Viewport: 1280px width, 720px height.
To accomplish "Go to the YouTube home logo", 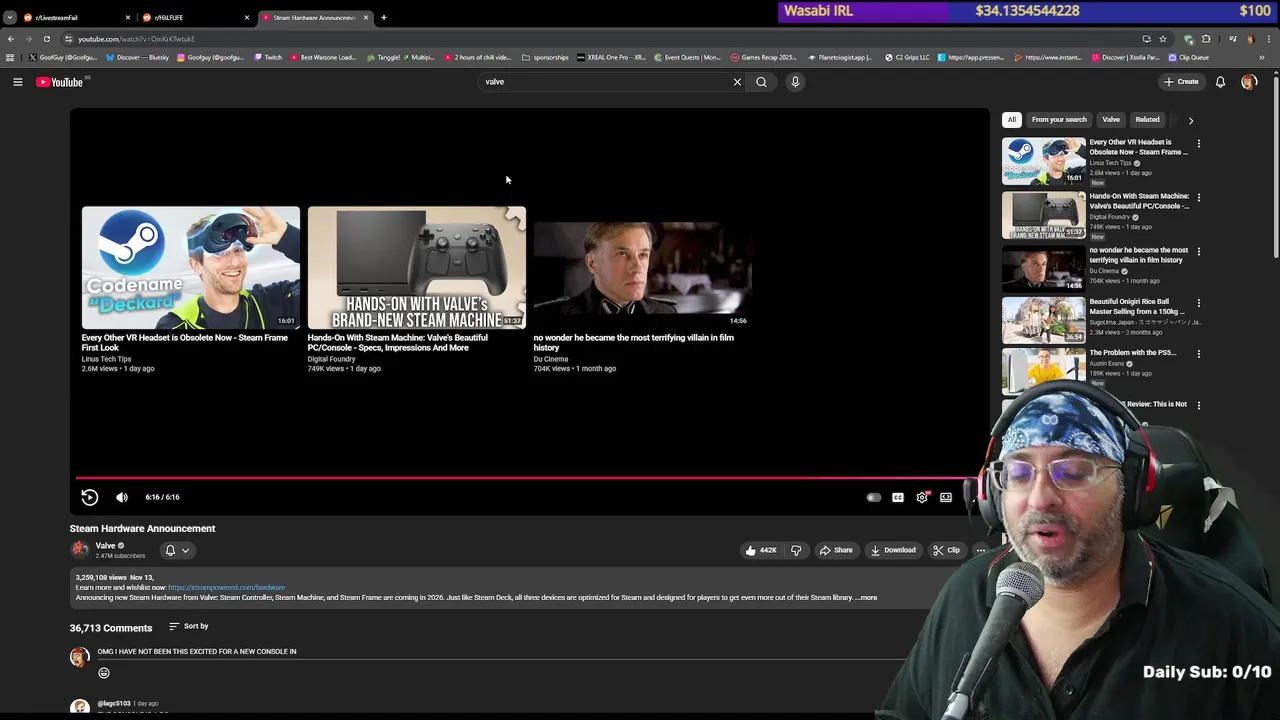I will point(60,82).
